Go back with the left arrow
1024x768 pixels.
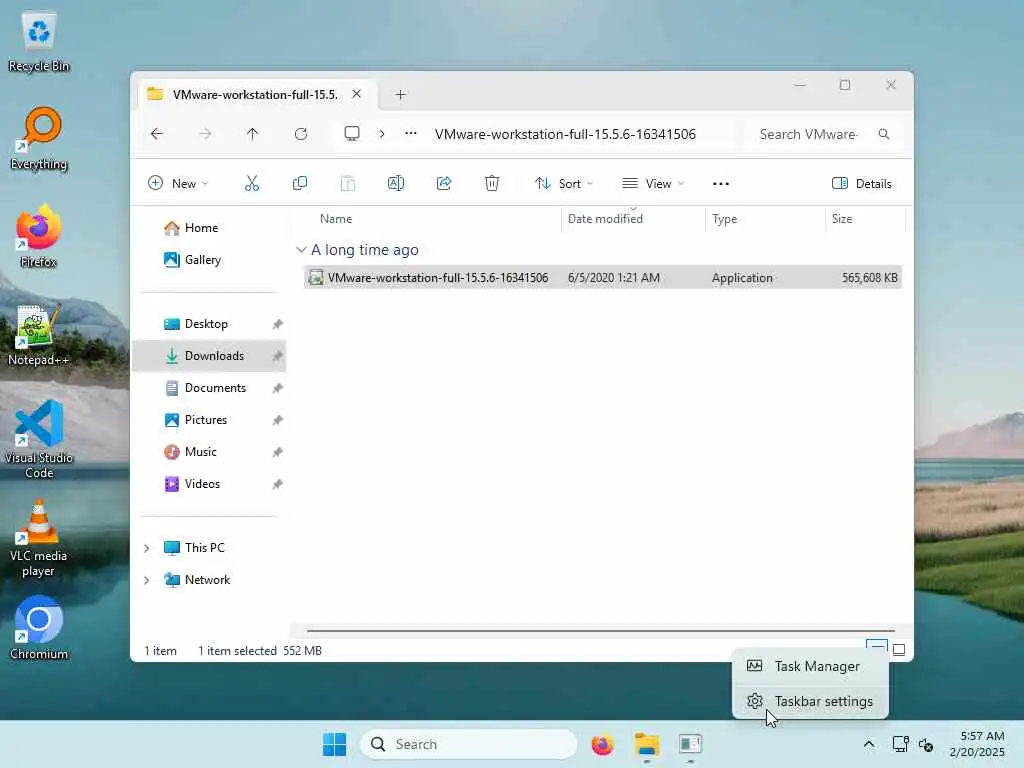[x=157, y=134]
